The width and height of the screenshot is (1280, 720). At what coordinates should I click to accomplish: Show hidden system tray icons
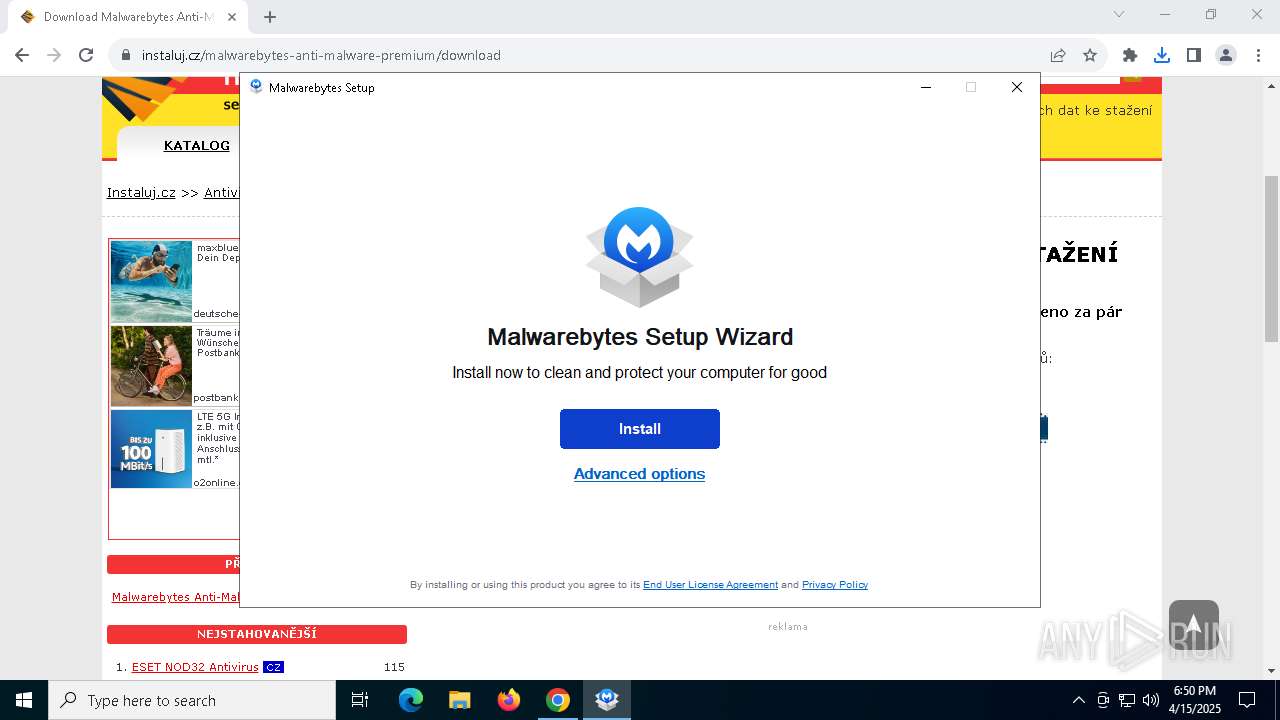pos(1078,700)
